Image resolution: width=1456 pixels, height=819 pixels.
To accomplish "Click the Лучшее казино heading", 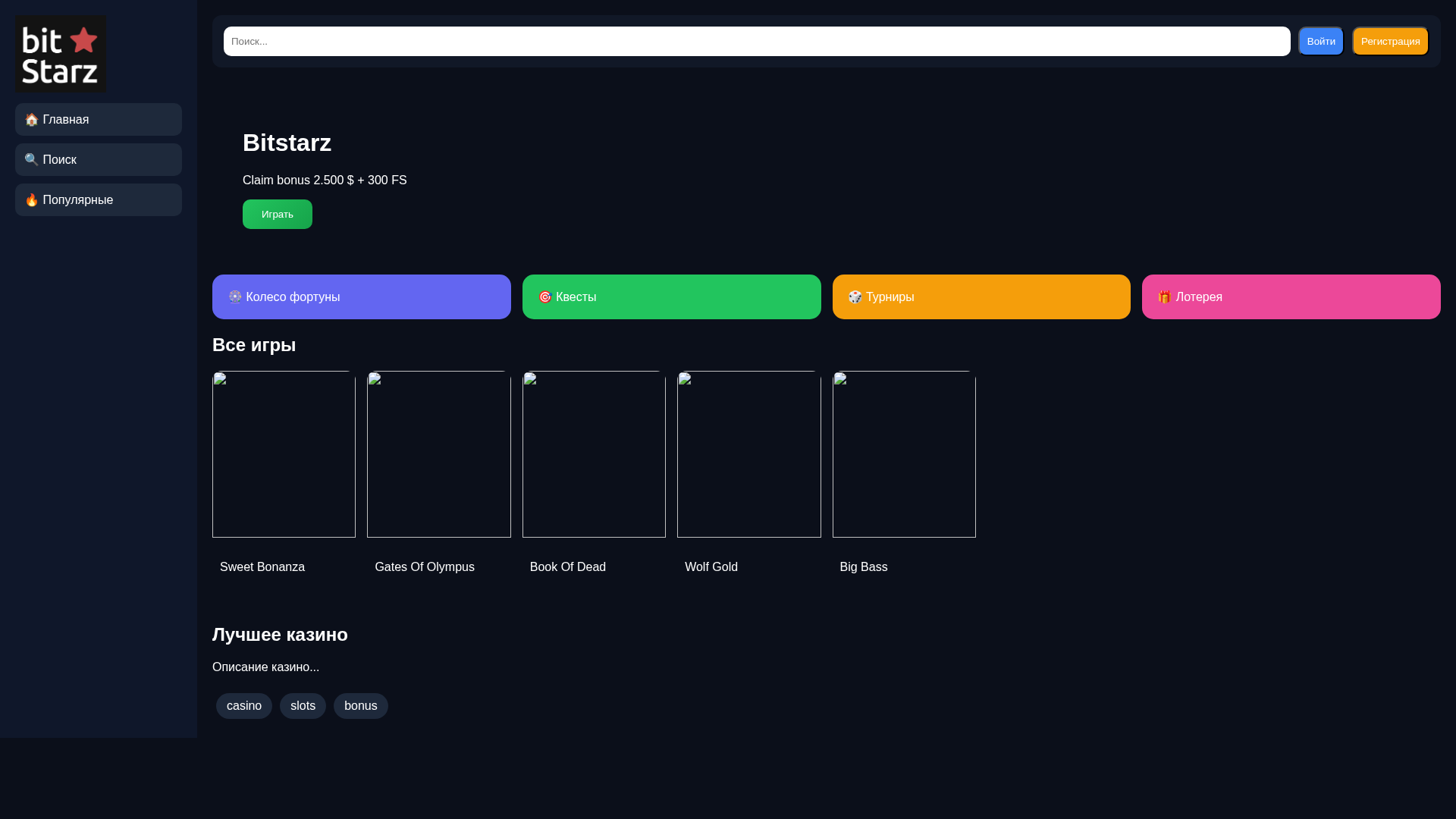I will click(280, 635).
